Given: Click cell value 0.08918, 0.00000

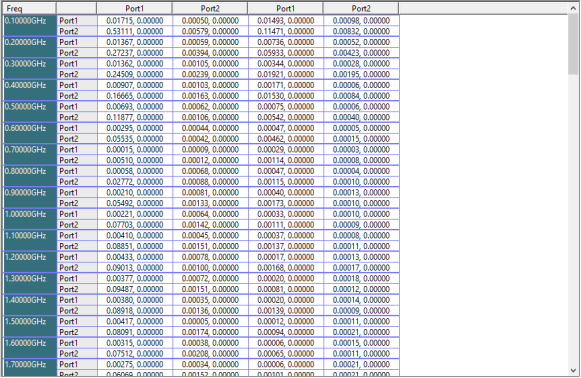Looking at the screenshot, I should pyautogui.click(x=135, y=311).
